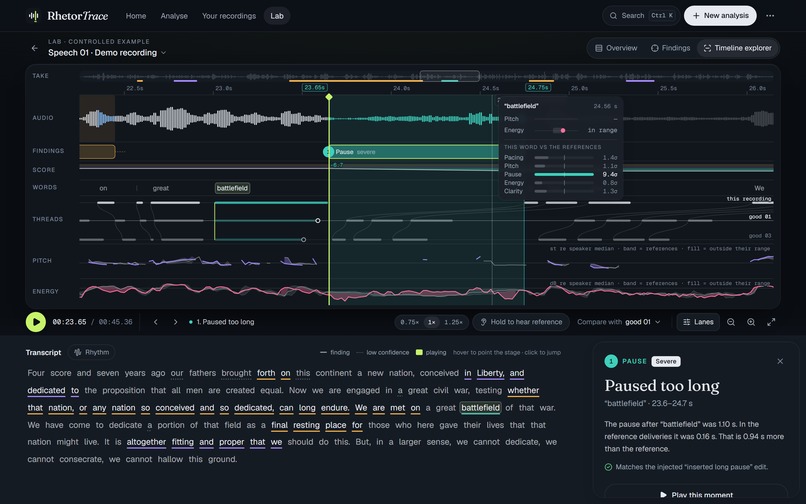Open the Home menu item

[x=136, y=16]
